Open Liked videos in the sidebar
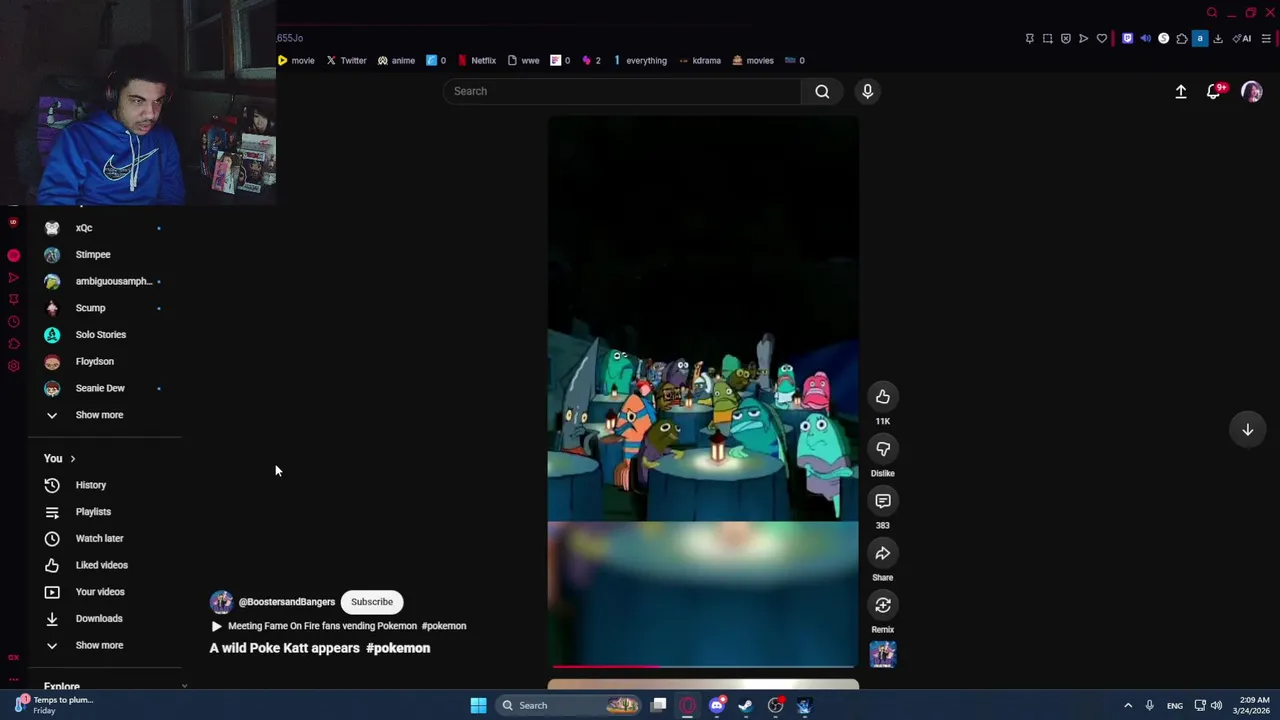Image resolution: width=1280 pixels, height=720 pixels. coord(103,565)
